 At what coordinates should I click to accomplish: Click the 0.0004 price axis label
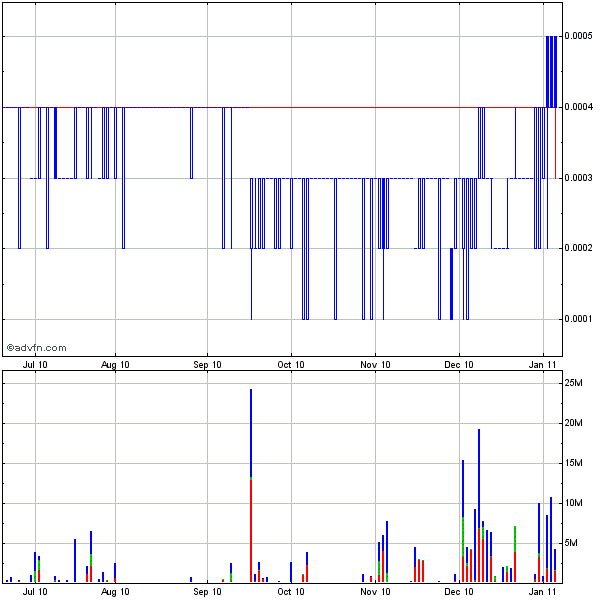(x=578, y=107)
